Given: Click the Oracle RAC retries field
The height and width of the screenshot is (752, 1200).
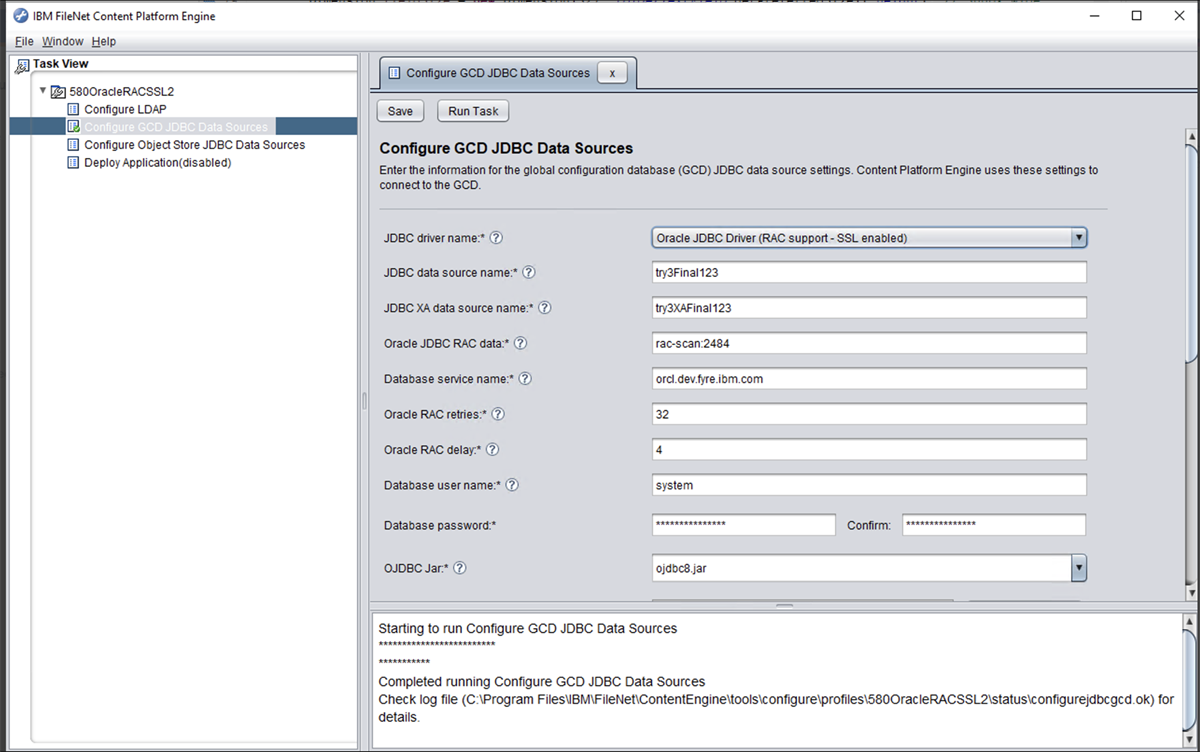Looking at the screenshot, I should (x=869, y=414).
